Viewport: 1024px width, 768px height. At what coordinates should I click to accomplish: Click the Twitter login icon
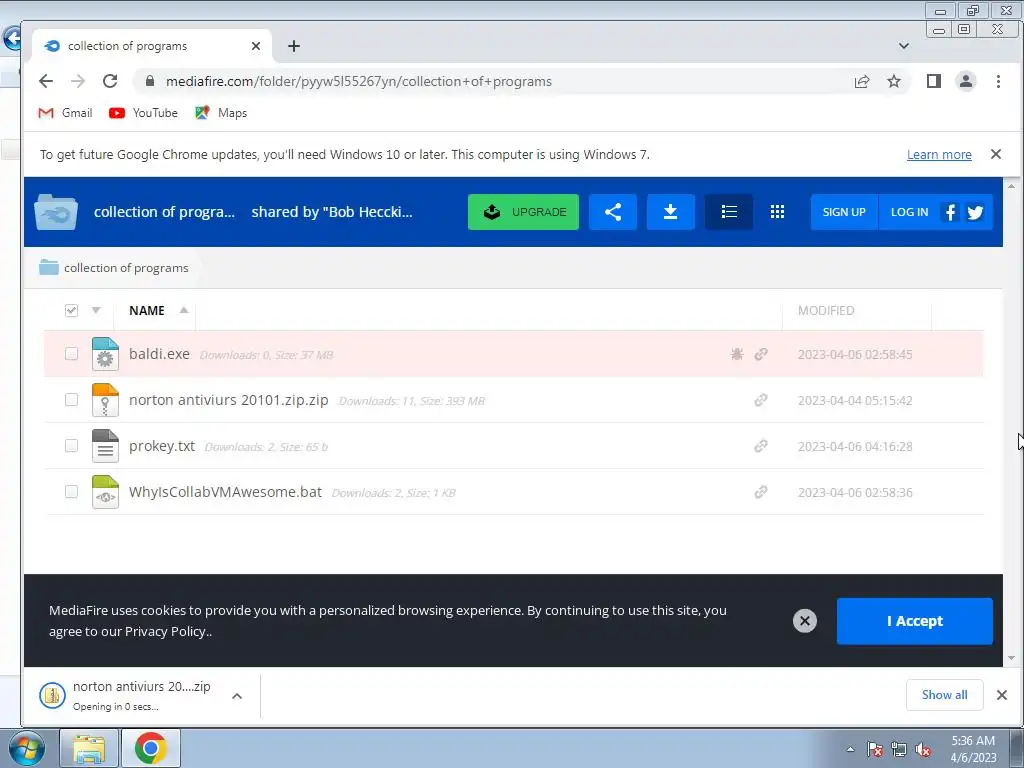click(x=975, y=212)
